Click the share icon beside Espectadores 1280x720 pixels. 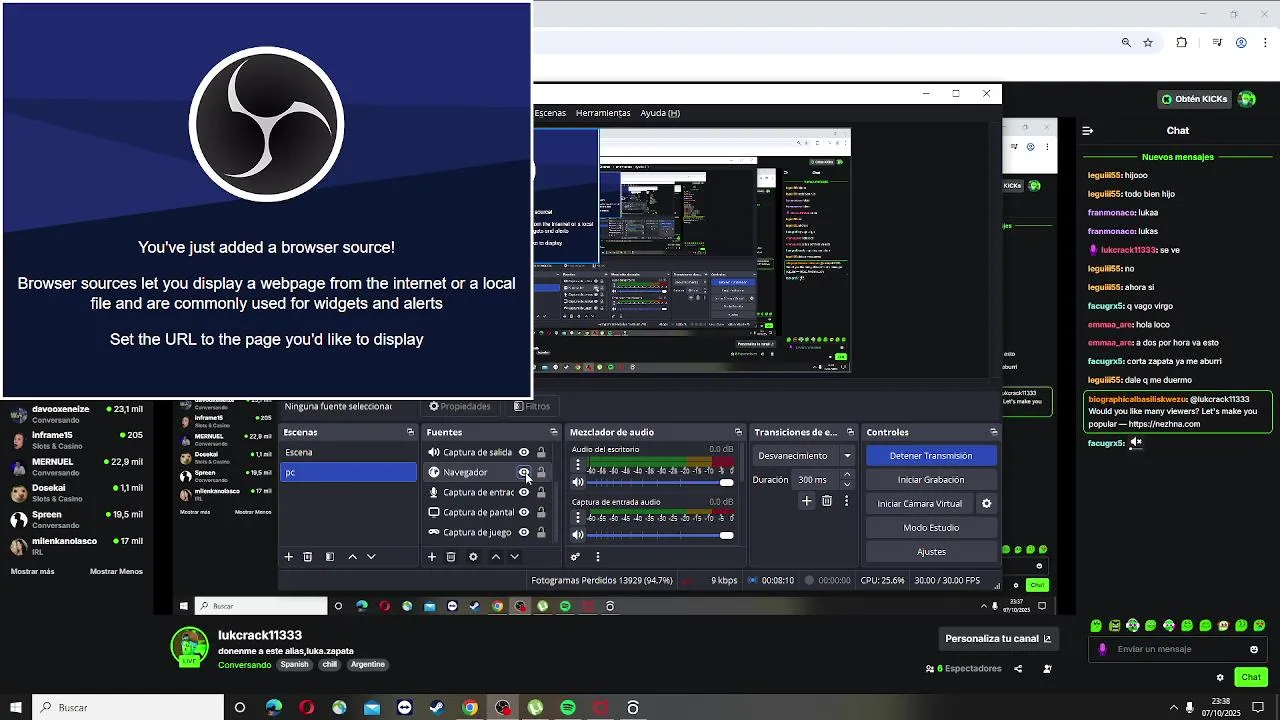pos(1018,669)
